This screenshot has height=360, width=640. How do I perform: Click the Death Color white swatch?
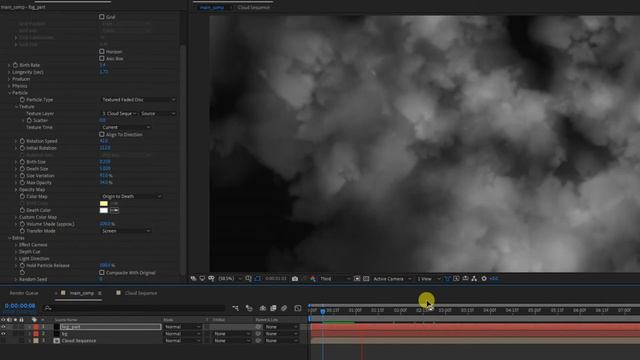click(104, 210)
